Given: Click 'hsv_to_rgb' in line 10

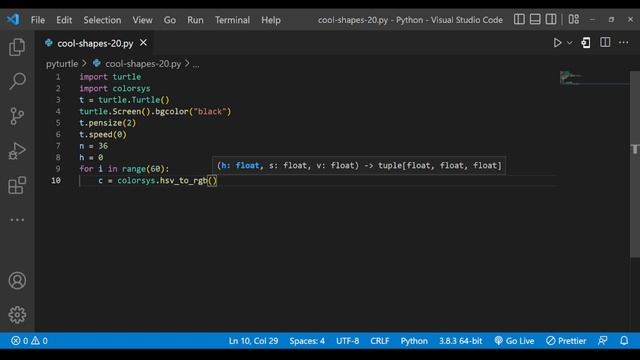Looking at the screenshot, I should 183,180.
